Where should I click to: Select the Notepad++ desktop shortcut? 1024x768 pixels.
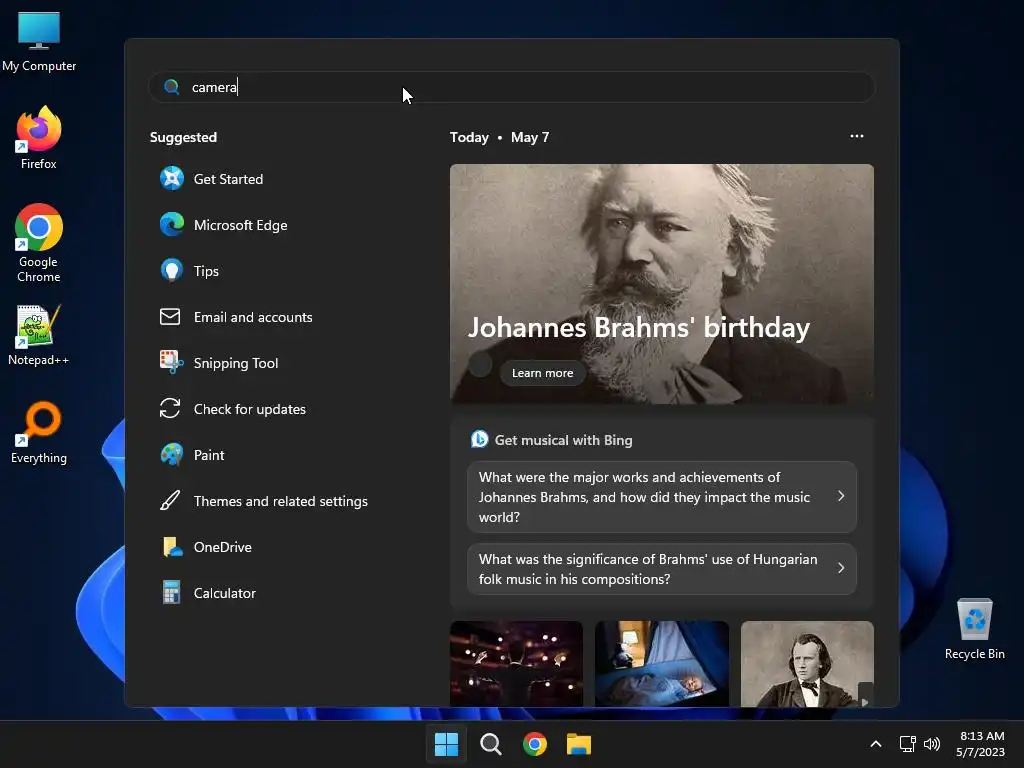coord(39,335)
